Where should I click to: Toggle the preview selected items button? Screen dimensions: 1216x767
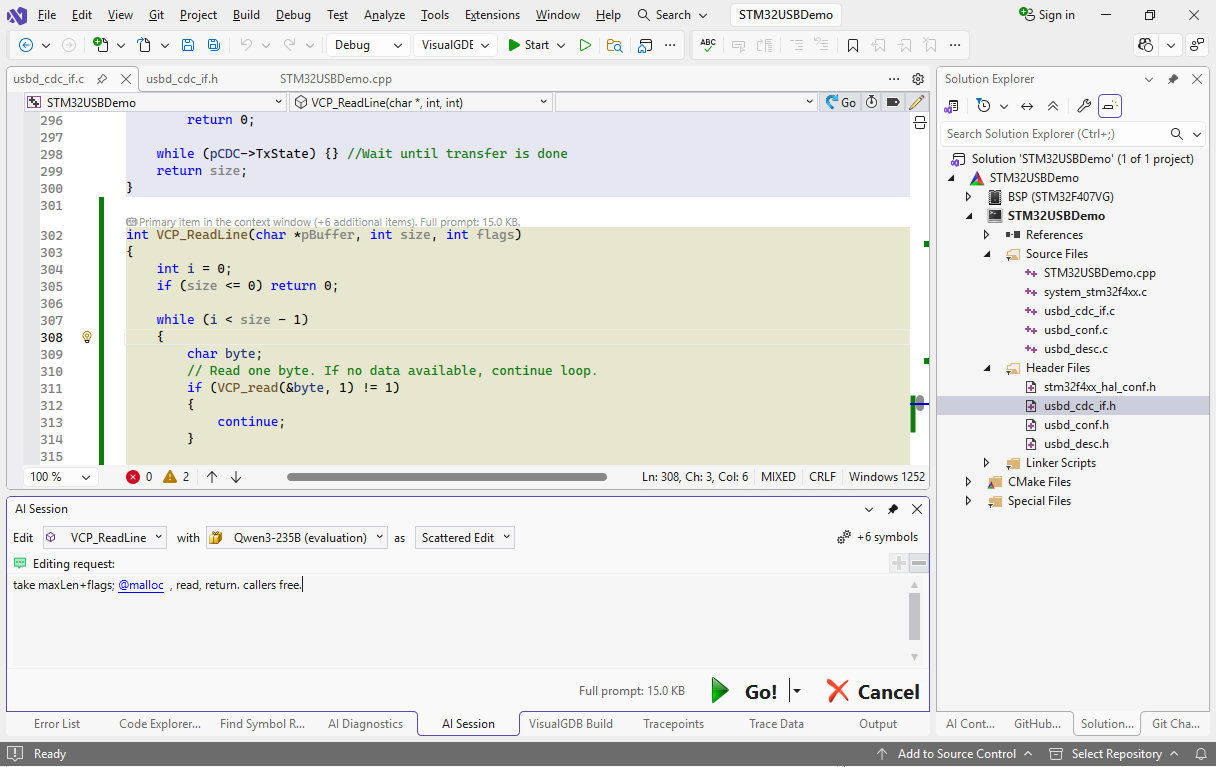tap(1110, 106)
